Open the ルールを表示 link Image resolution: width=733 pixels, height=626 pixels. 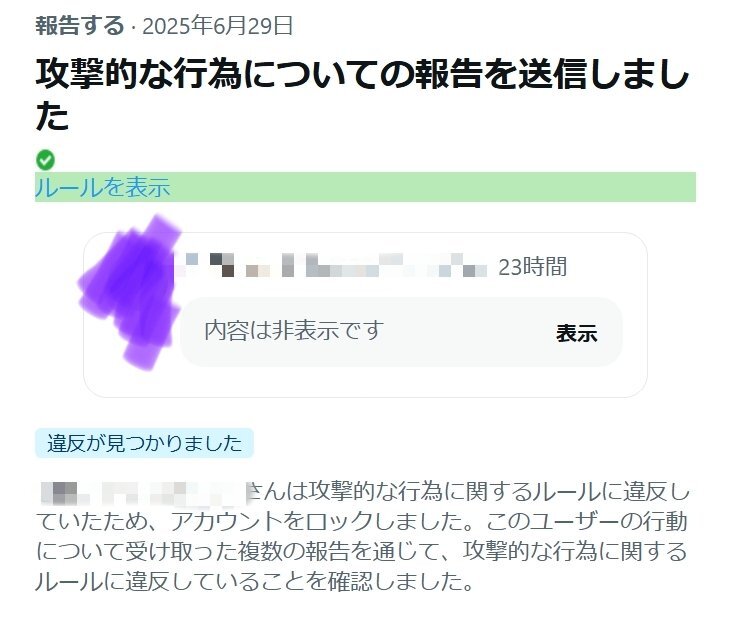(102, 187)
